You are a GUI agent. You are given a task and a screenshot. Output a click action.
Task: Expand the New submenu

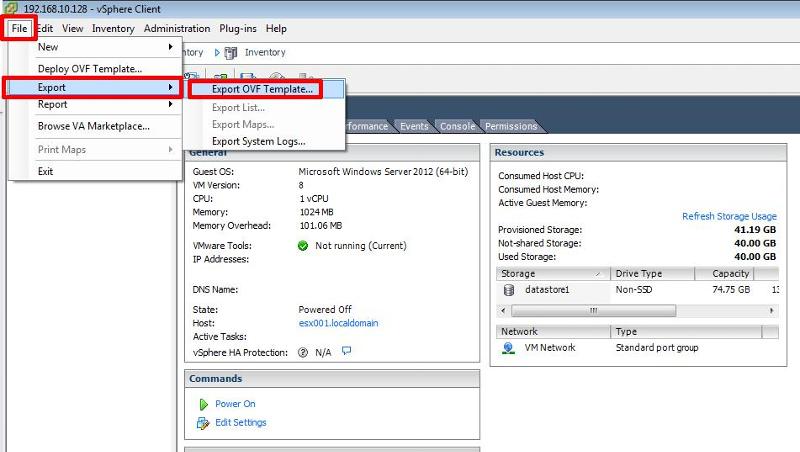pyautogui.click(x=95, y=47)
